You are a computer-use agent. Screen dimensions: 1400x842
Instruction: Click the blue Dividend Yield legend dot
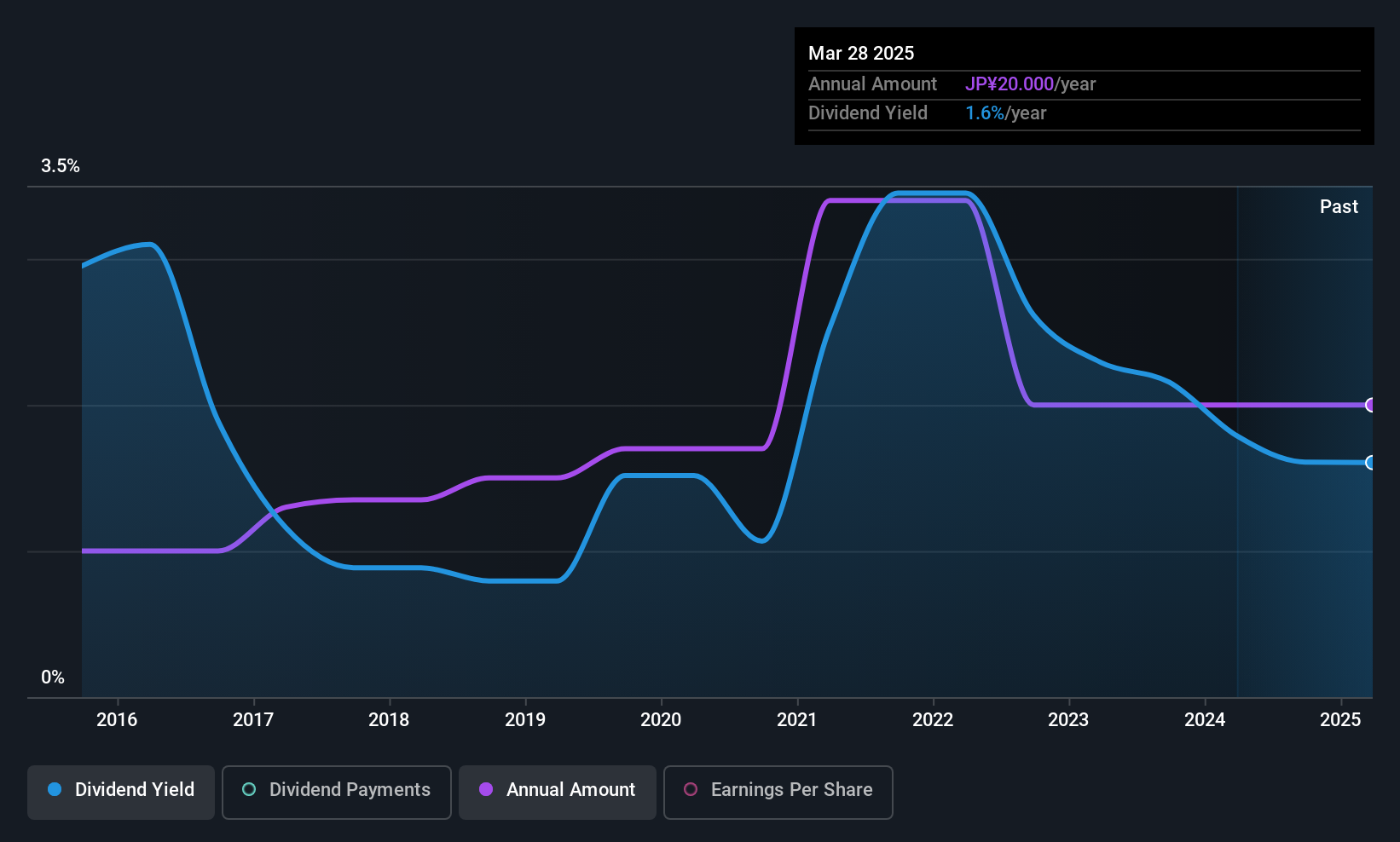tap(55, 789)
